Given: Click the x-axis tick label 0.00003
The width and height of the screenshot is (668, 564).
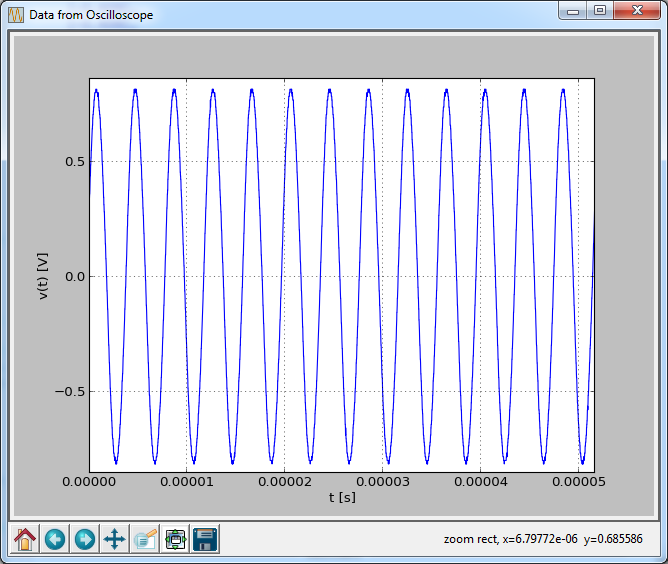Looking at the screenshot, I should pos(383,482).
